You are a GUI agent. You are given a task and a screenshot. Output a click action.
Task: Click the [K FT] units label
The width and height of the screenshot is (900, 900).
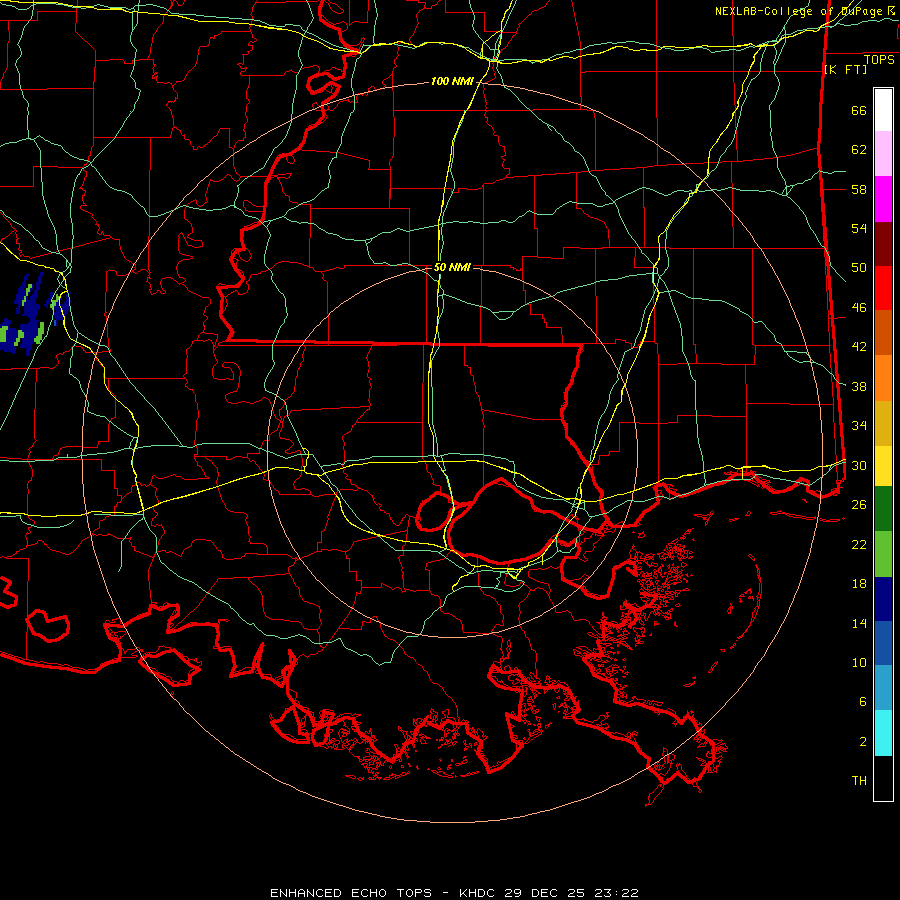coord(845,70)
